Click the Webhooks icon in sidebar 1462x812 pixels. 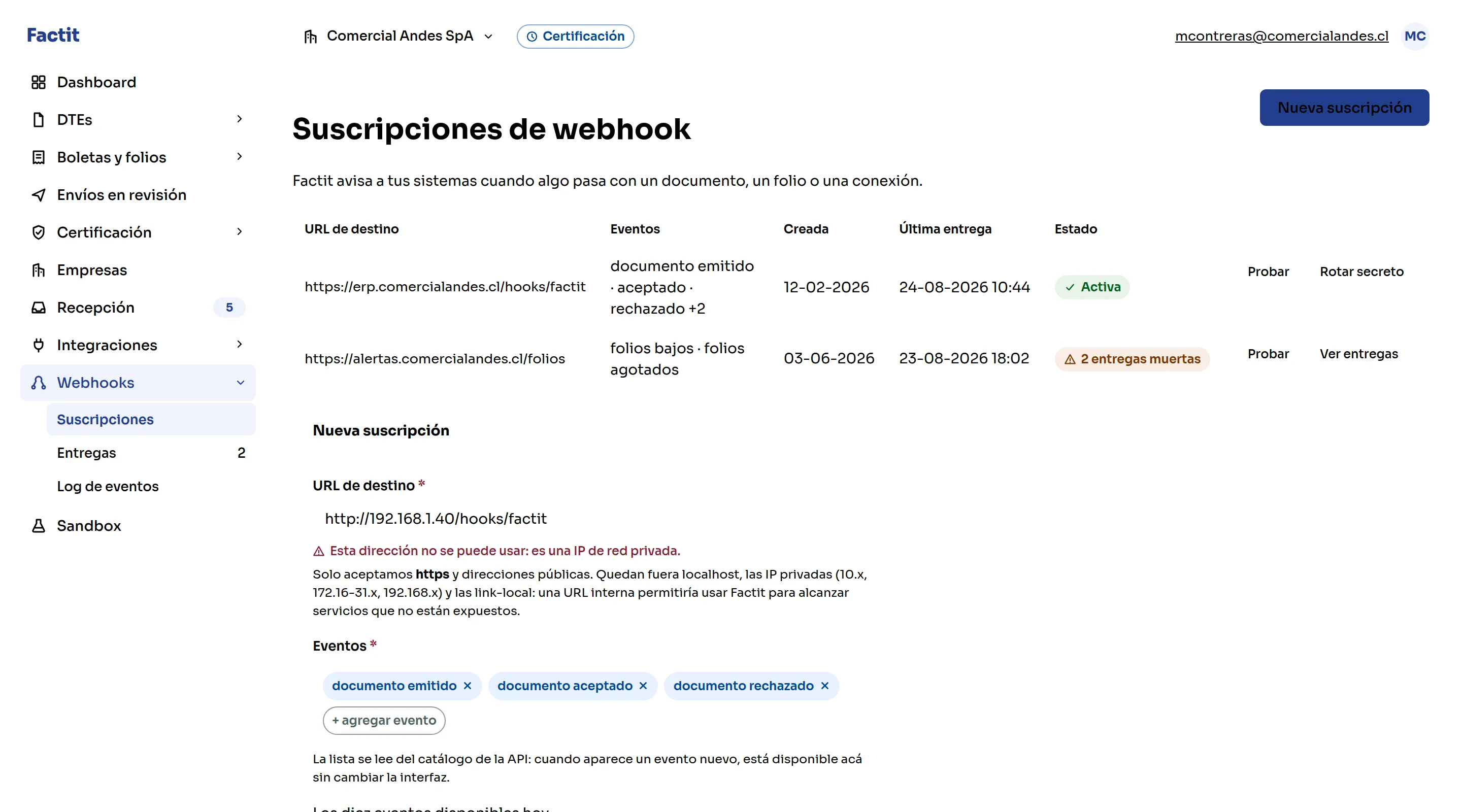(x=38, y=383)
